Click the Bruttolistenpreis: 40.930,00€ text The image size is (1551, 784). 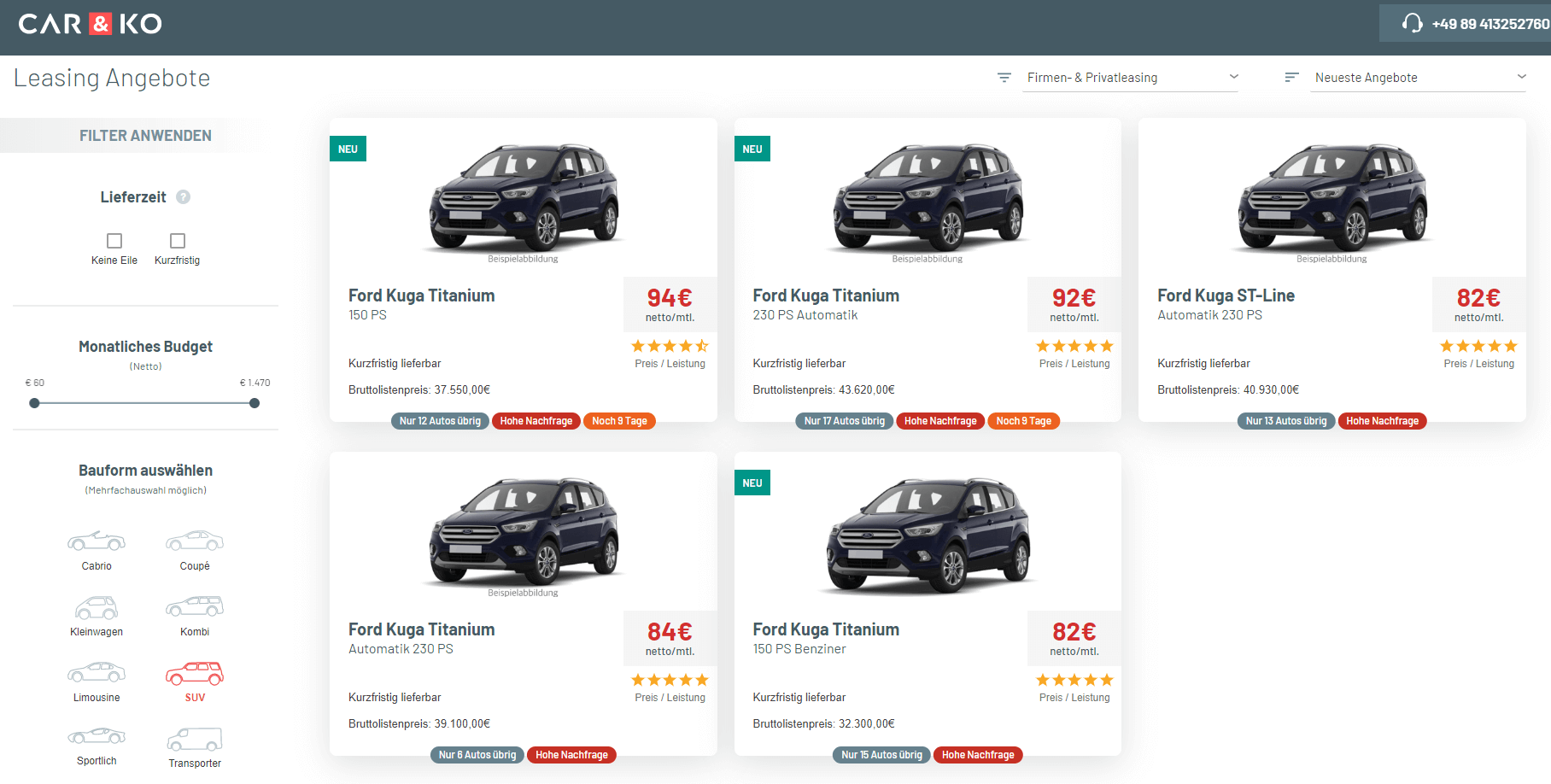tap(1228, 389)
